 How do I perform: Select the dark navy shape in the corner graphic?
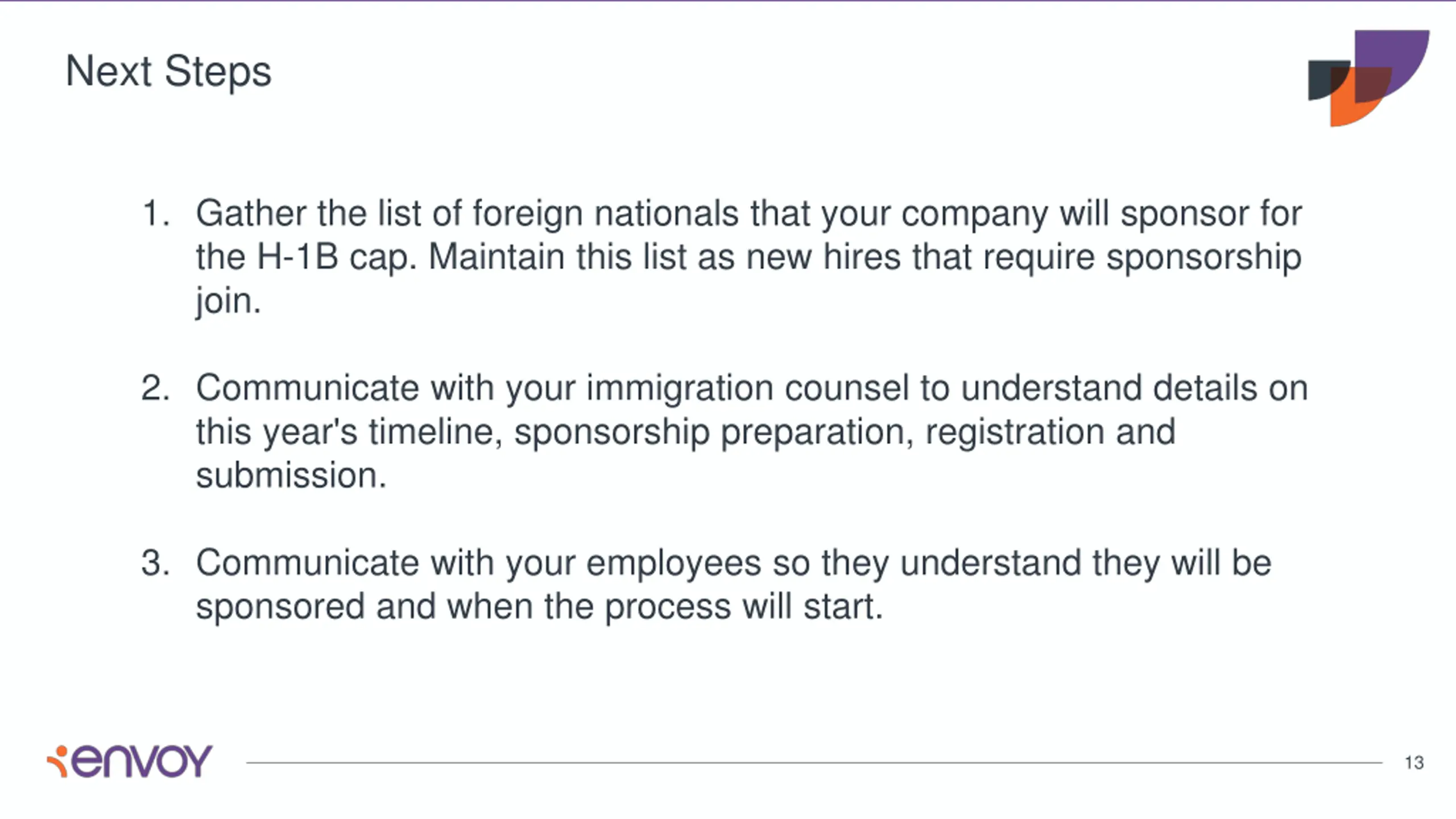1324,80
